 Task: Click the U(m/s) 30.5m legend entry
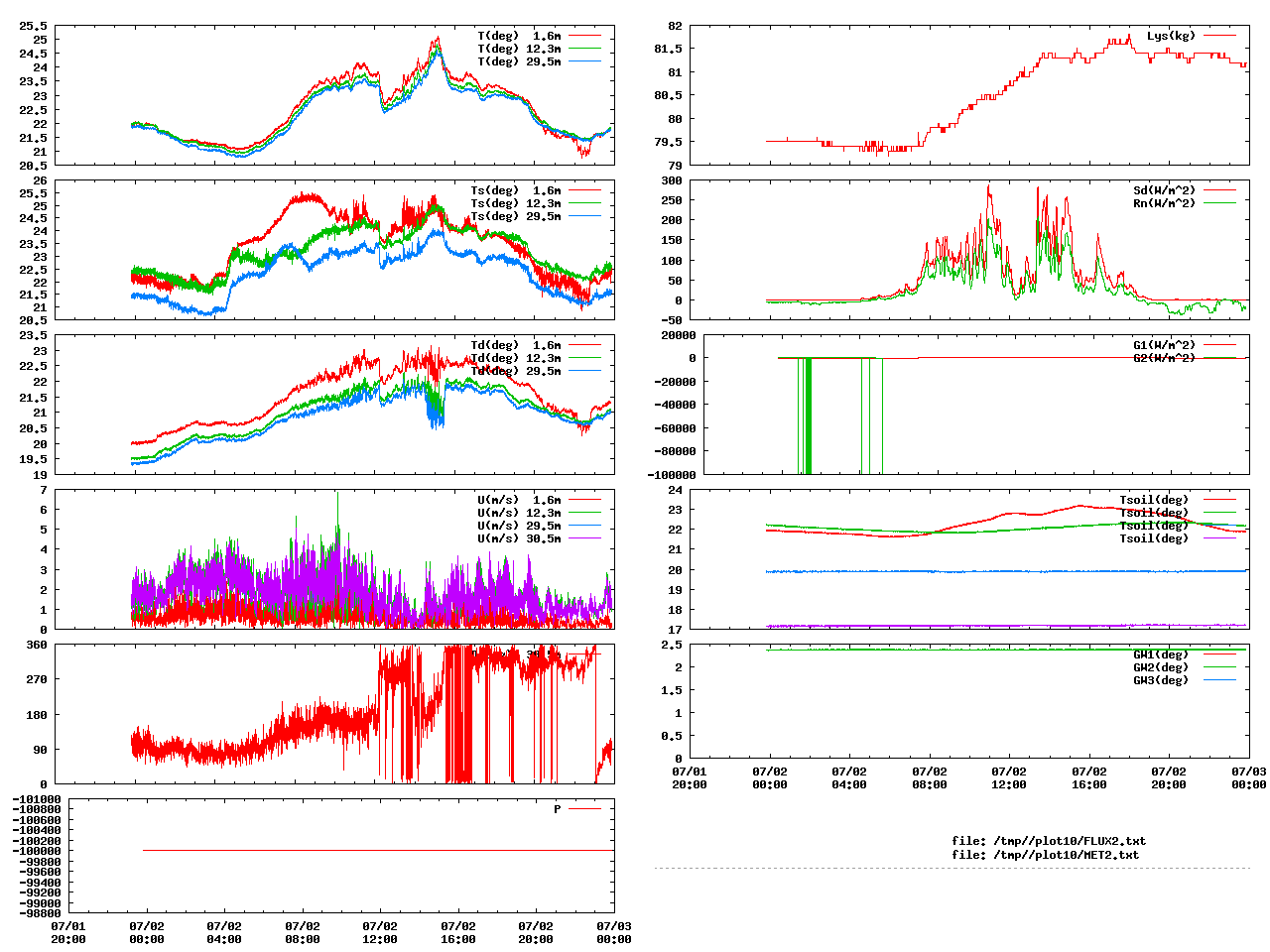(540, 538)
